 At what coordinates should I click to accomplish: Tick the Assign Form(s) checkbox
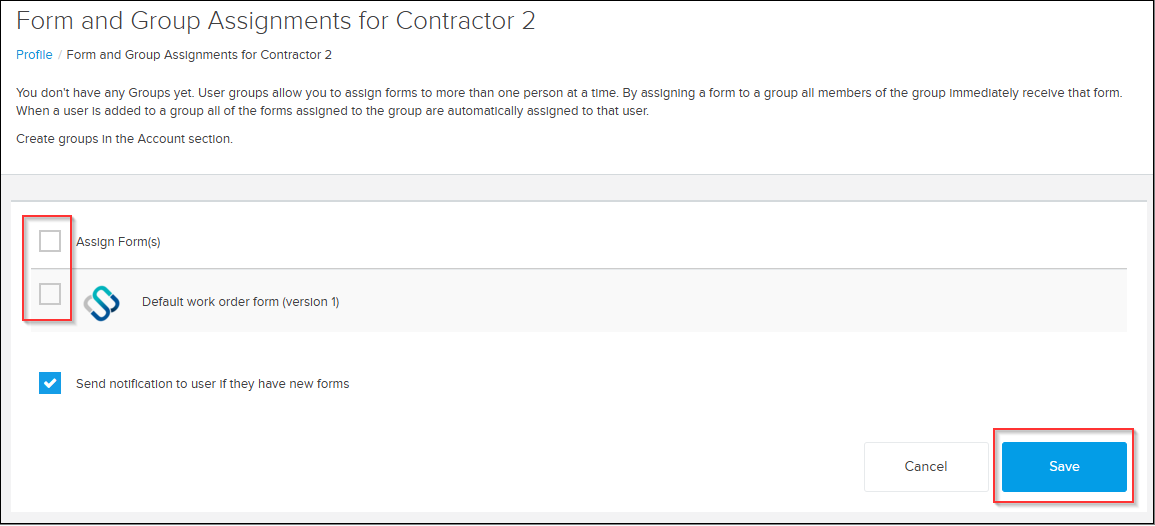coord(50,241)
